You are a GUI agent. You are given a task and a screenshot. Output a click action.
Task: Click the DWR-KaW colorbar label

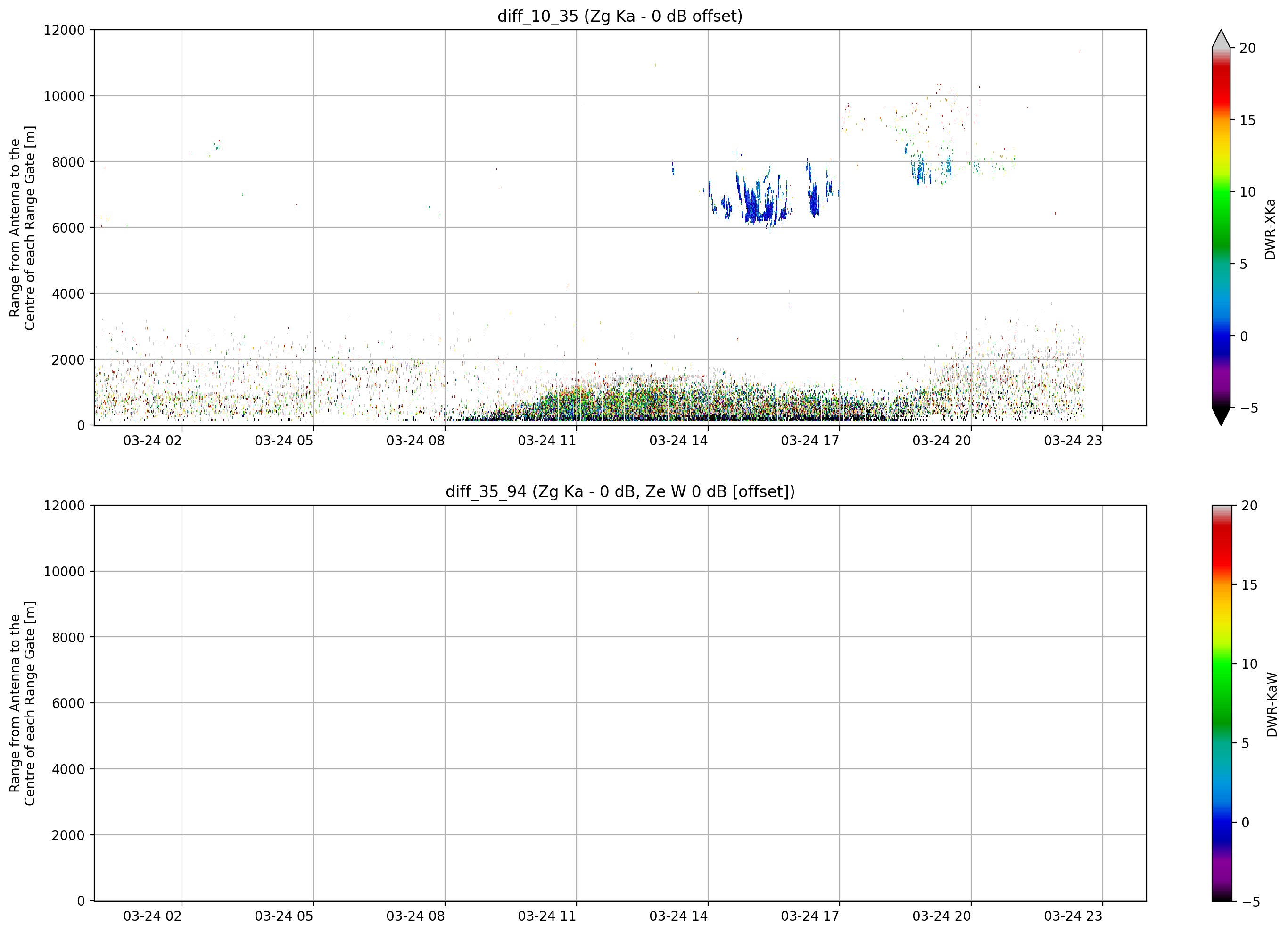pos(1271,705)
